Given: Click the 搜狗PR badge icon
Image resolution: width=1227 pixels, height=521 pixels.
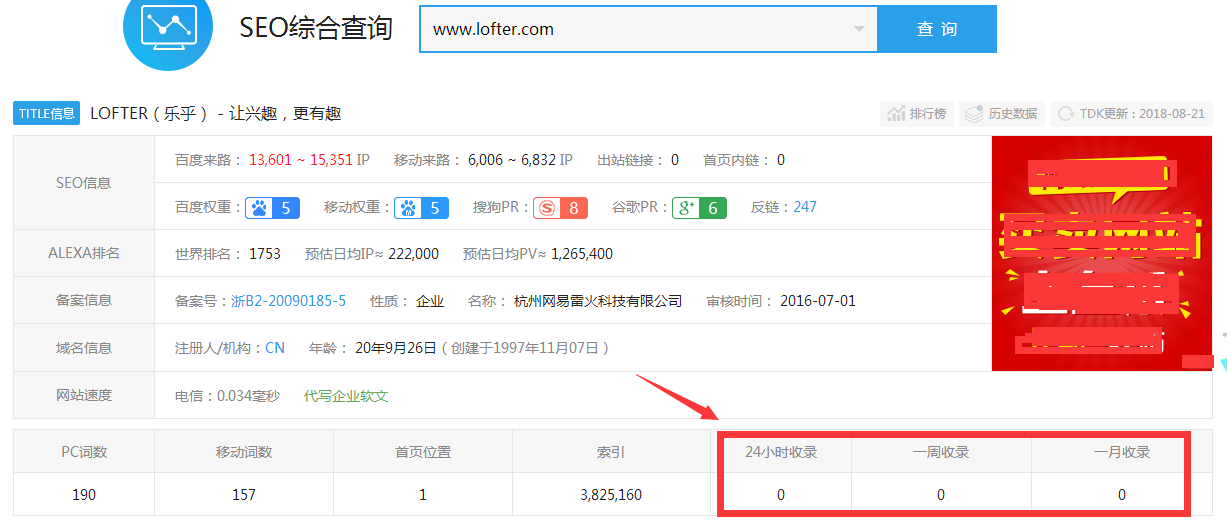Looking at the screenshot, I should (560, 208).
